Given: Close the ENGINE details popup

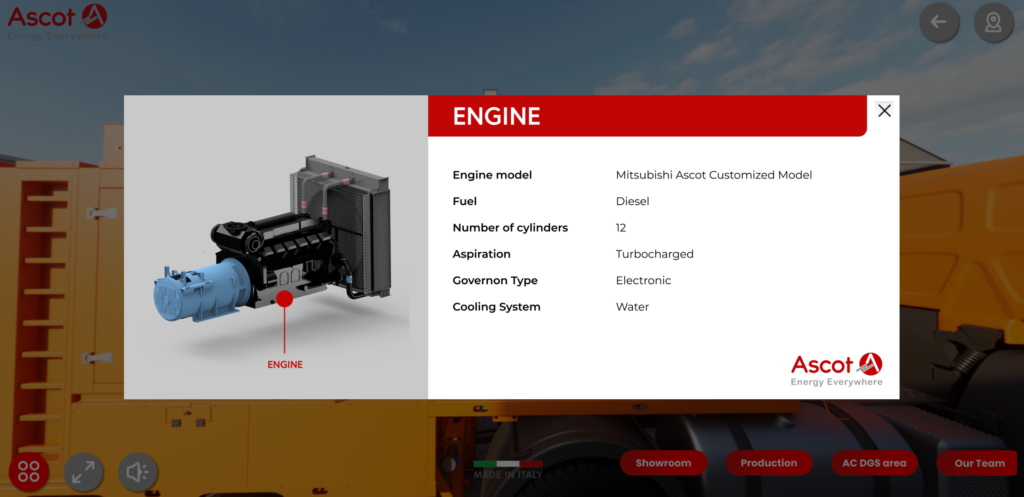Looking at the screenshot, I should [884, 111].
